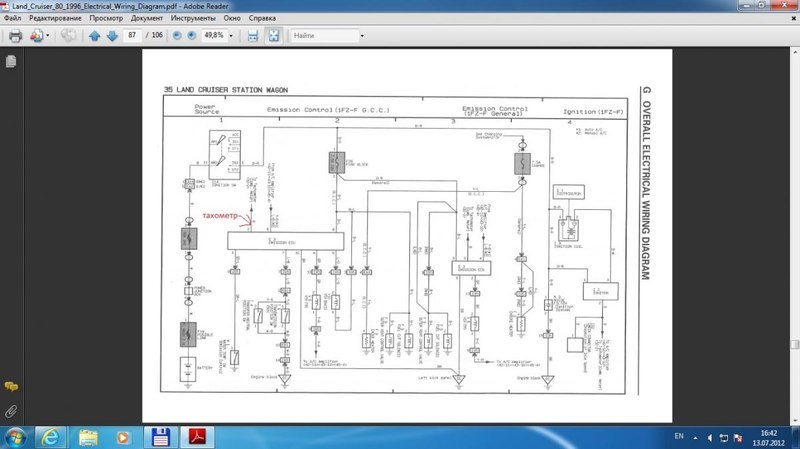
Task: Click the vertical scrollbar thumb
Action: point(795,345)
